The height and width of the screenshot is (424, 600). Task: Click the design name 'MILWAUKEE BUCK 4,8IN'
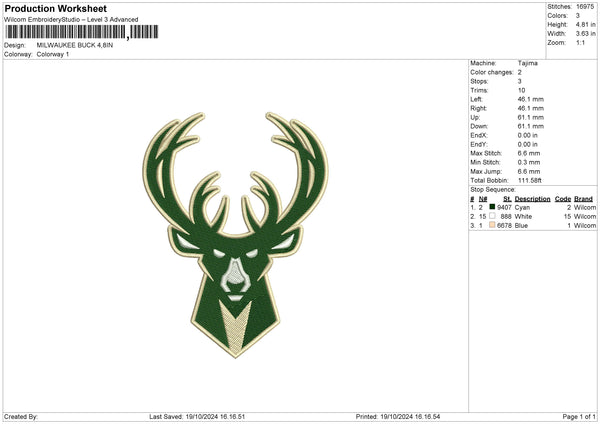coord(75,45)
